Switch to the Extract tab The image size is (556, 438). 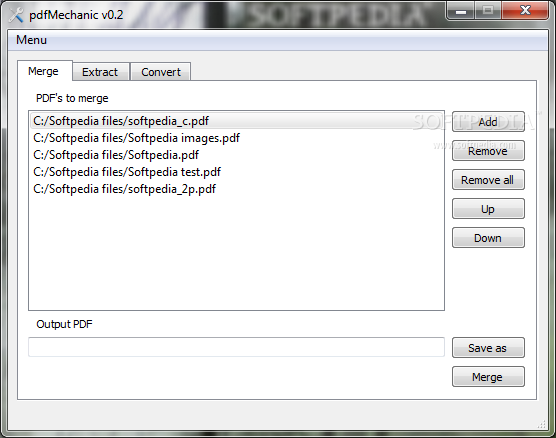coord(100,72)
